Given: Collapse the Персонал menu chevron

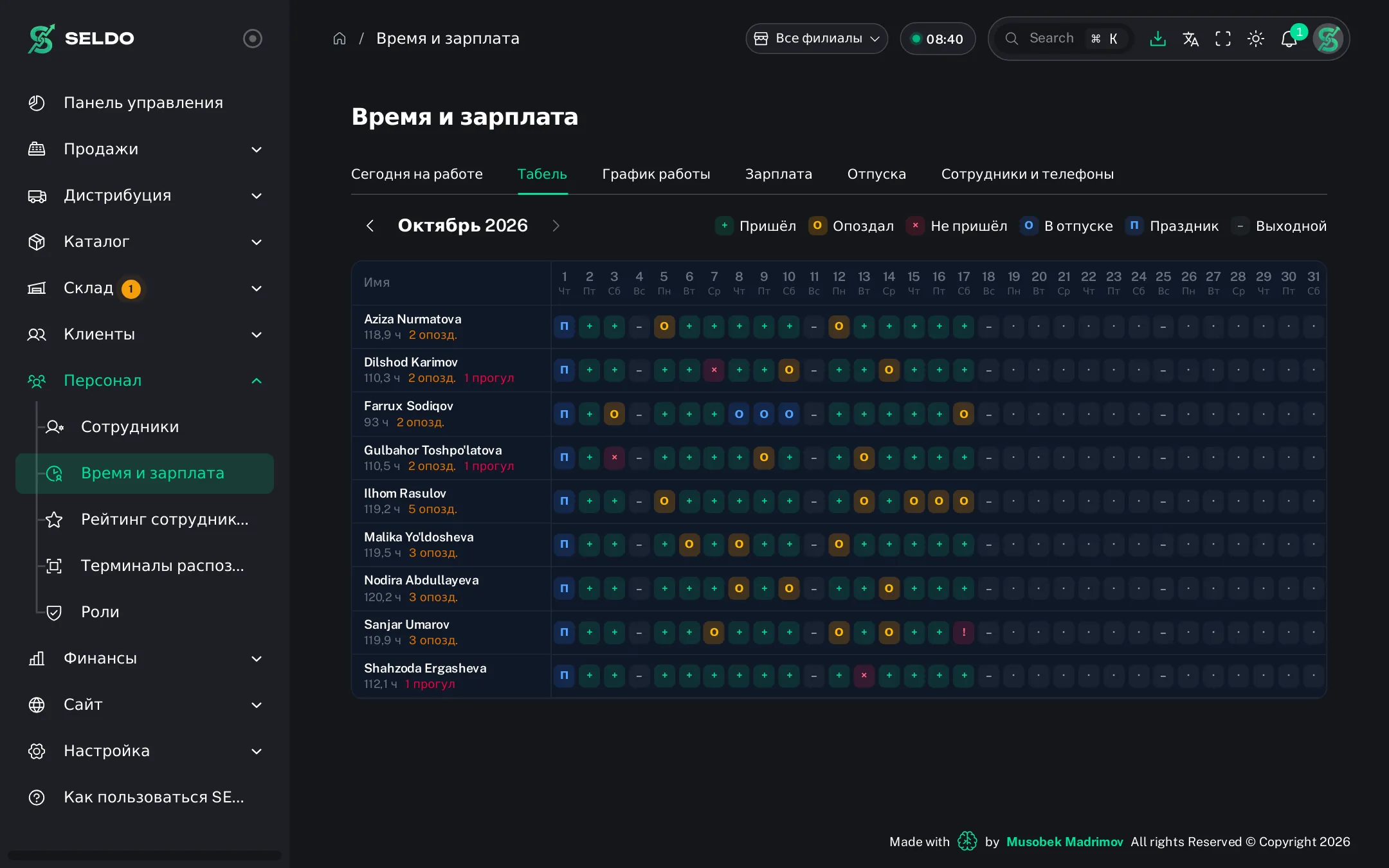Looking at the screenshot, I should coord(257,381).
